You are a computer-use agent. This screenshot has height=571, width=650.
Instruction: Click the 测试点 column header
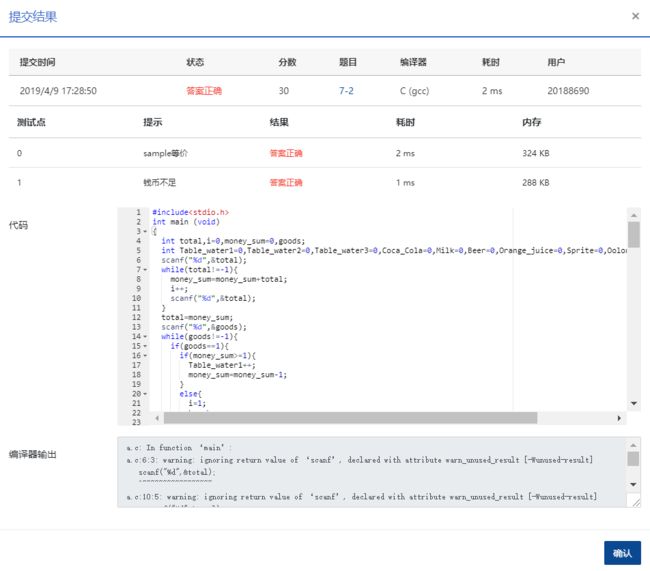(x=31, y=122)
